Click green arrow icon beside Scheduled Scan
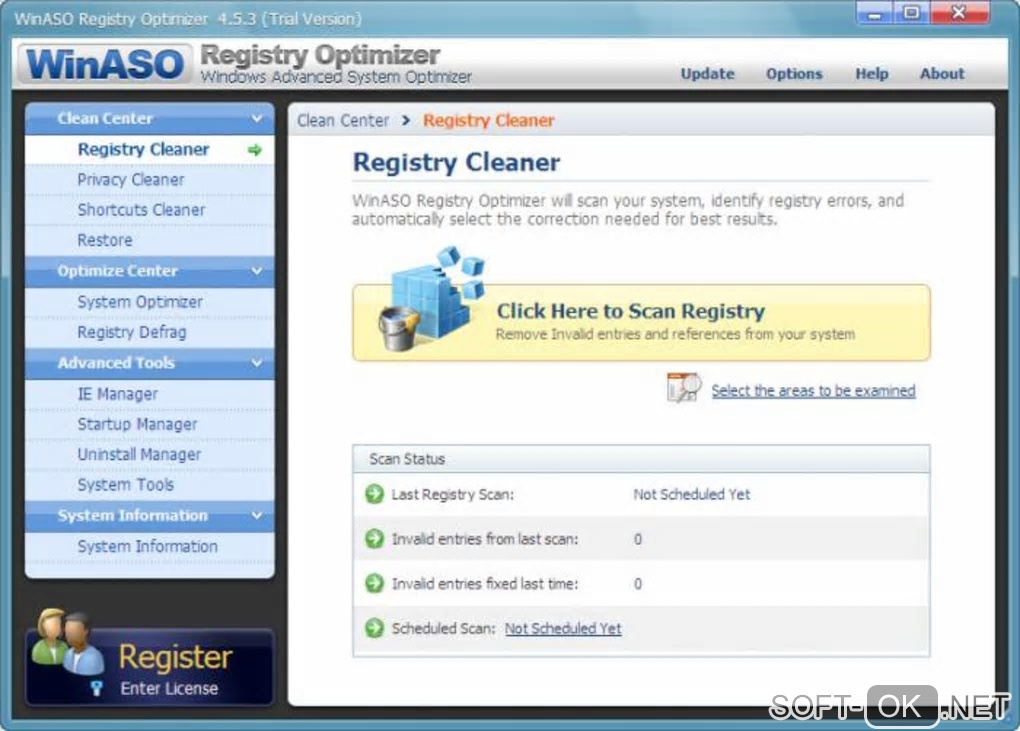 pos(374,628)
